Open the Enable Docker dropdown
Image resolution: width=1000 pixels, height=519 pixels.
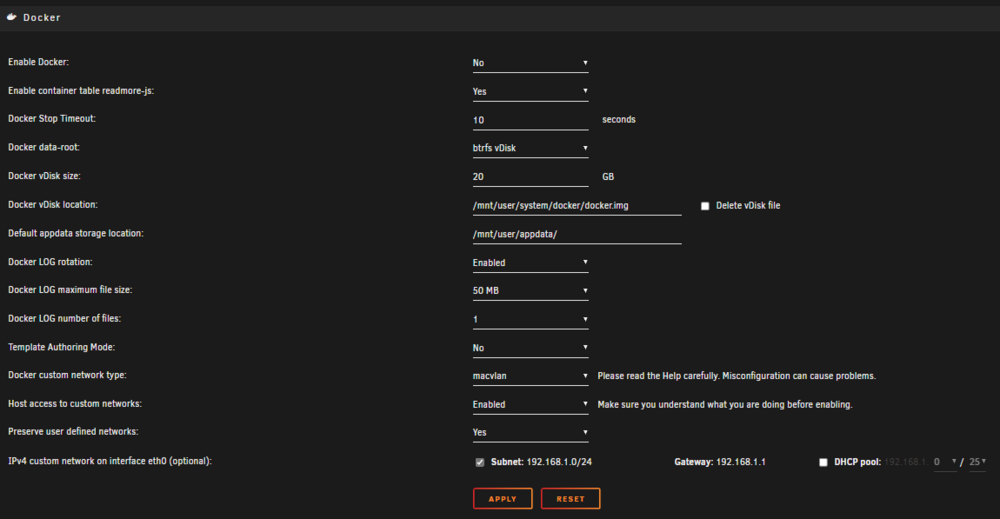pyautogui.click(x=530, y=62)
